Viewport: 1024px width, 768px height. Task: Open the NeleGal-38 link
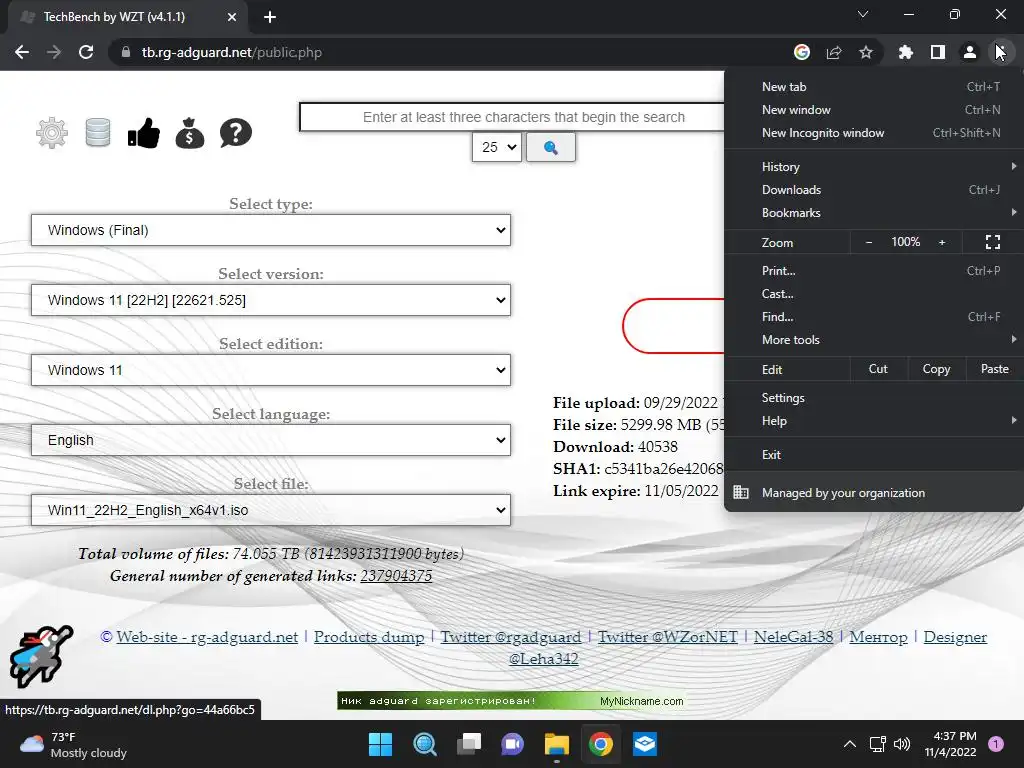(793, 637)
